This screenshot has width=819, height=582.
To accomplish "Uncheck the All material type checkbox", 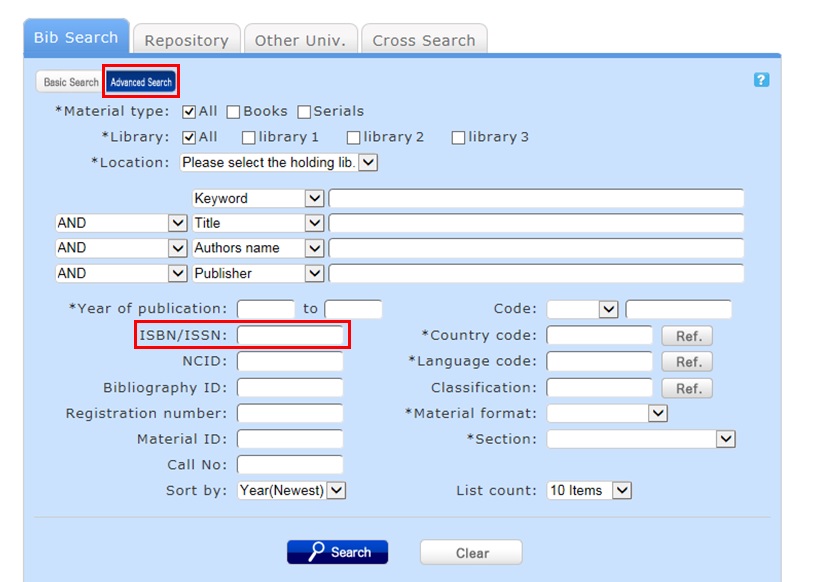I will (x=189, y=112).
